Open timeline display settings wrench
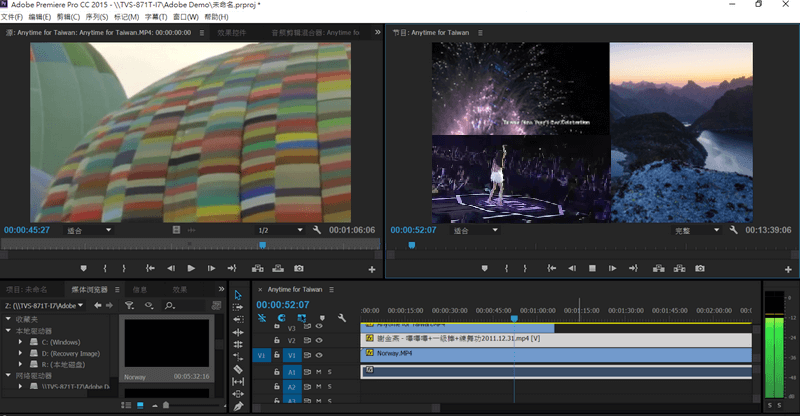 click(342, 318)
